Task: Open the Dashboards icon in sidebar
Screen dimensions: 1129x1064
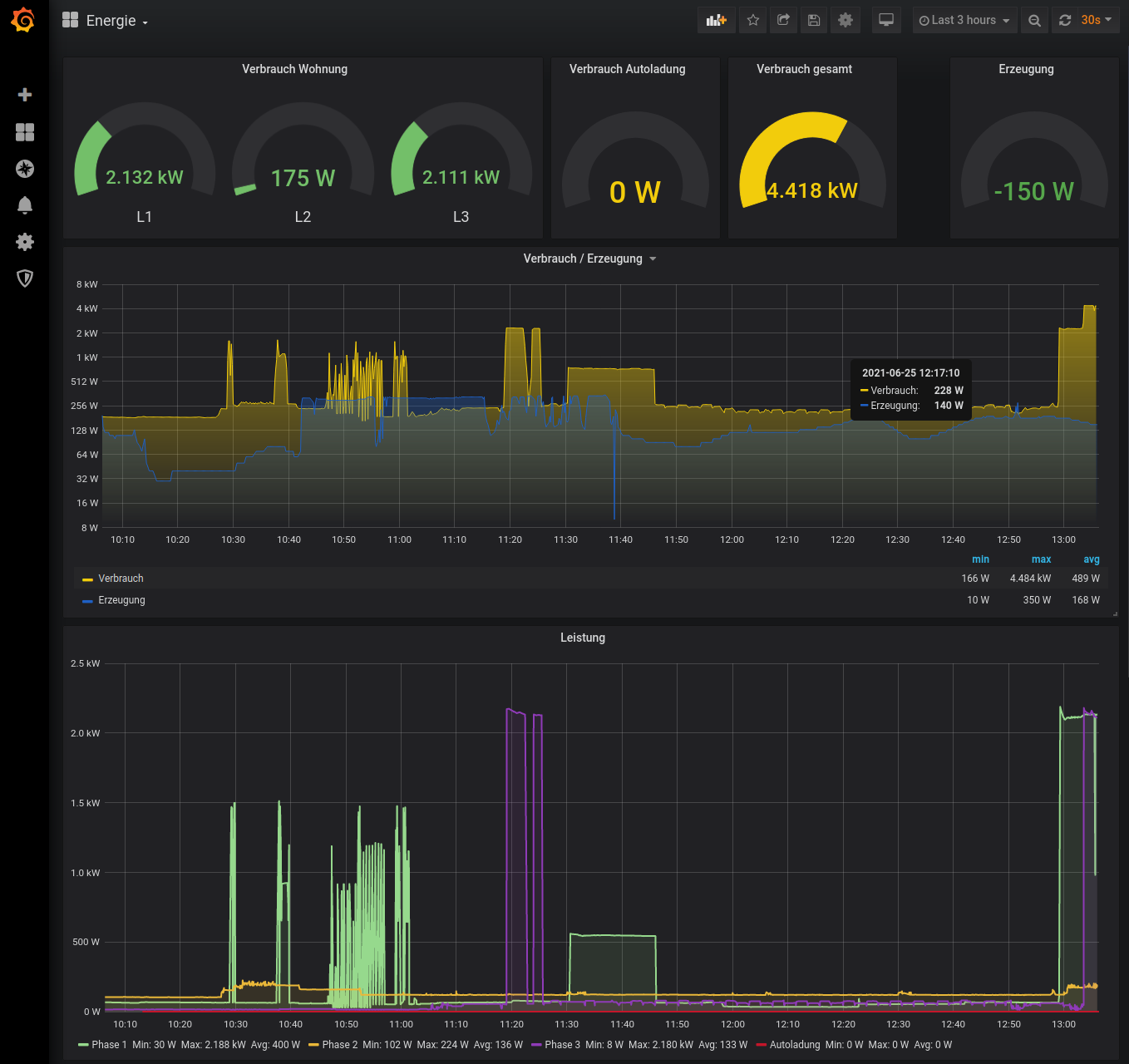Action: click(25, 132)
